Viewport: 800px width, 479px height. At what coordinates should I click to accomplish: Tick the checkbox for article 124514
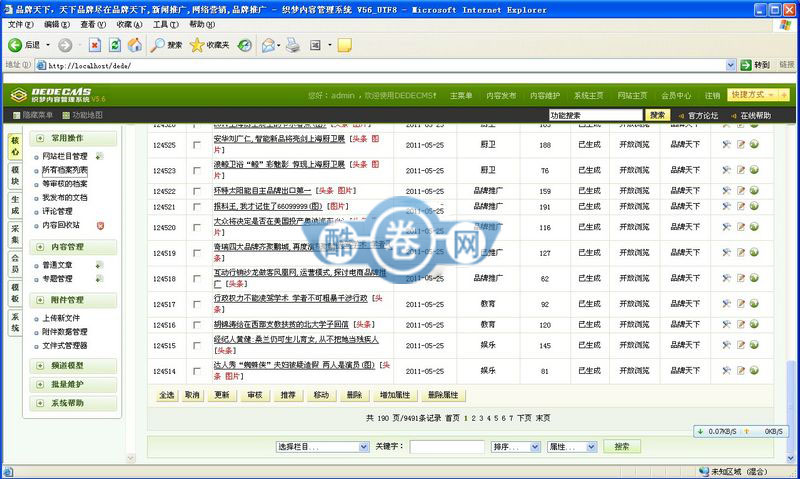[x=196, y=371]
